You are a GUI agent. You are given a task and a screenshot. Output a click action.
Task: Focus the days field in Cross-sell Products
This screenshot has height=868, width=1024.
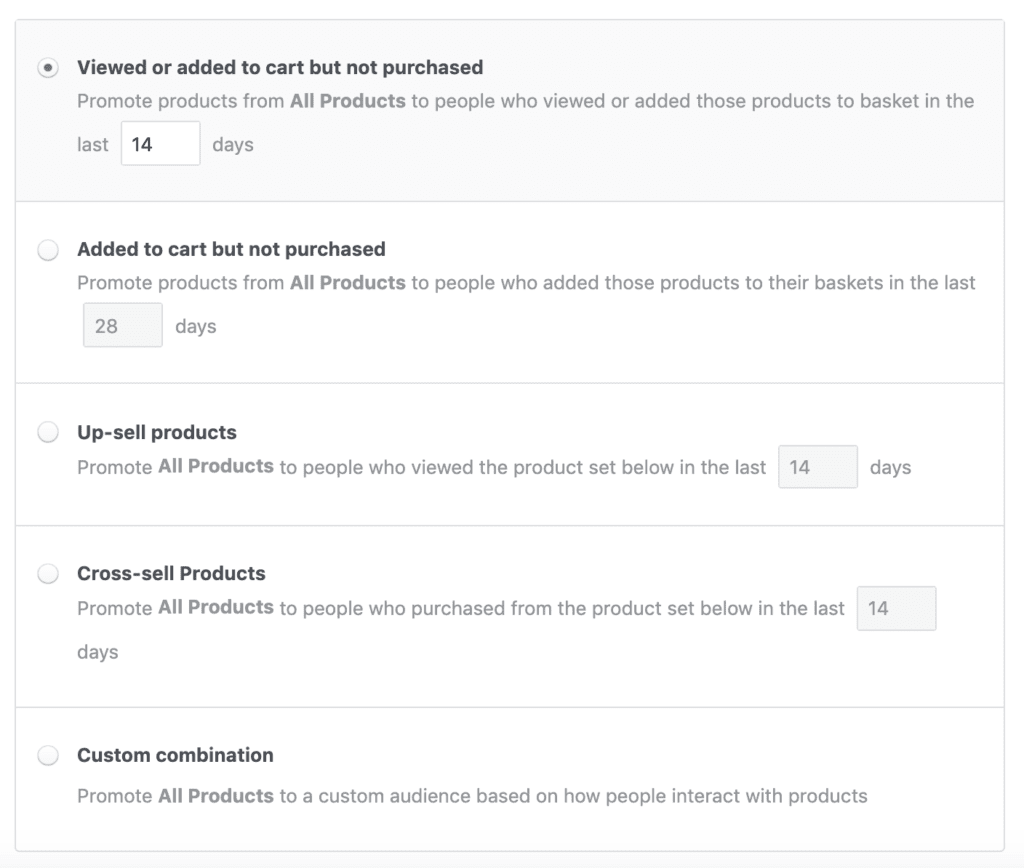click(896, 608)
